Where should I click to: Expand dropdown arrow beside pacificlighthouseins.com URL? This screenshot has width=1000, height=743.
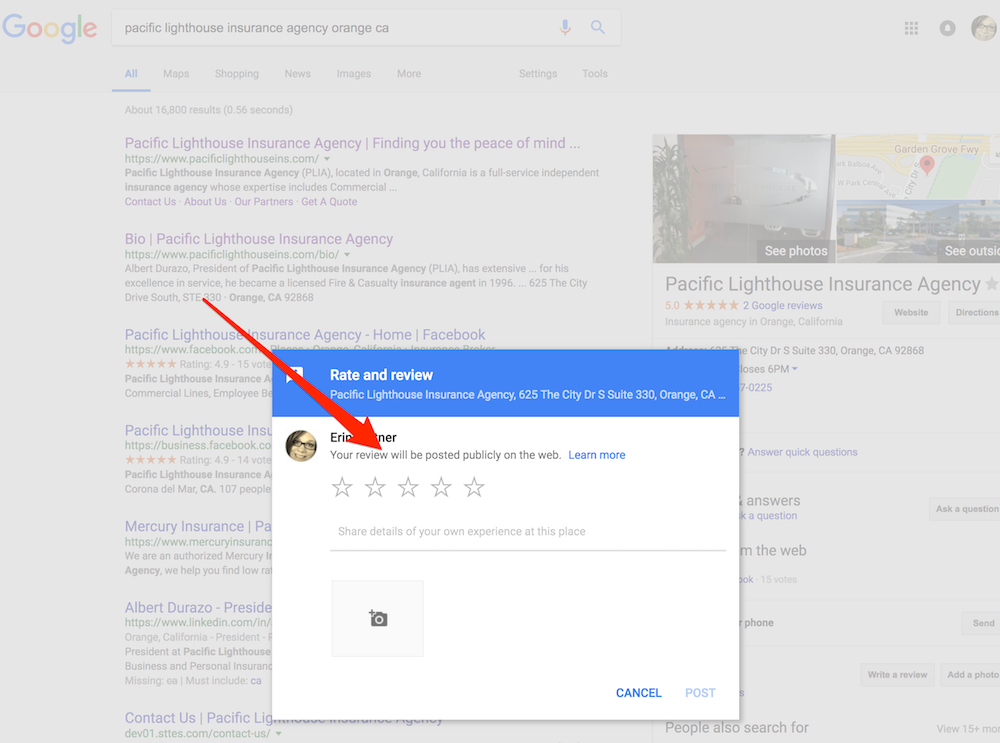327,159
